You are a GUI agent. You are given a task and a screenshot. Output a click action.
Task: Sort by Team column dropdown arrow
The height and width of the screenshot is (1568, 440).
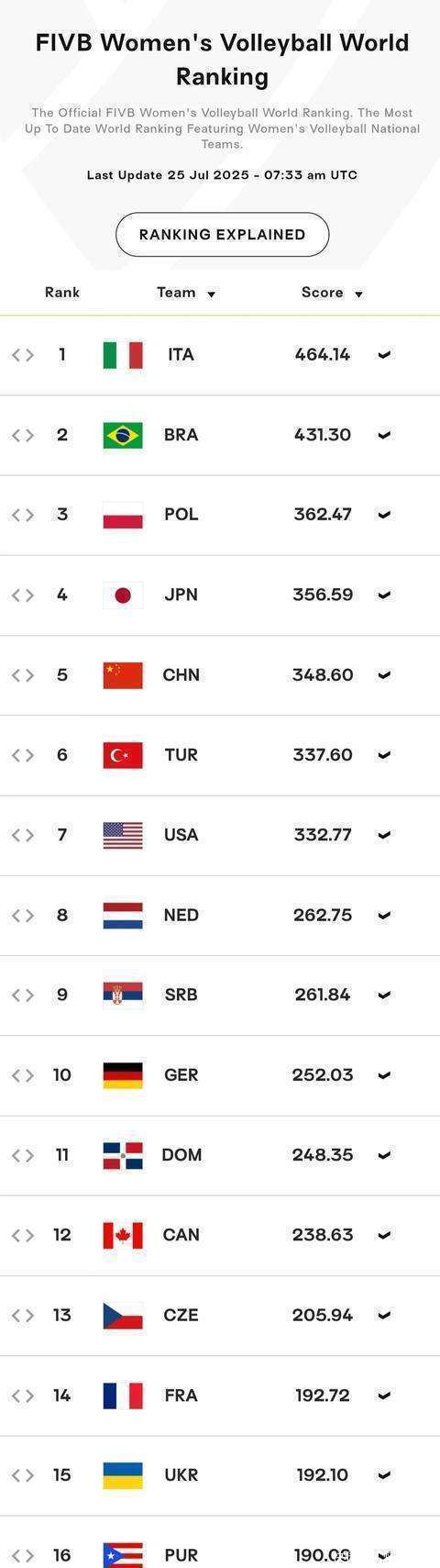211,295
